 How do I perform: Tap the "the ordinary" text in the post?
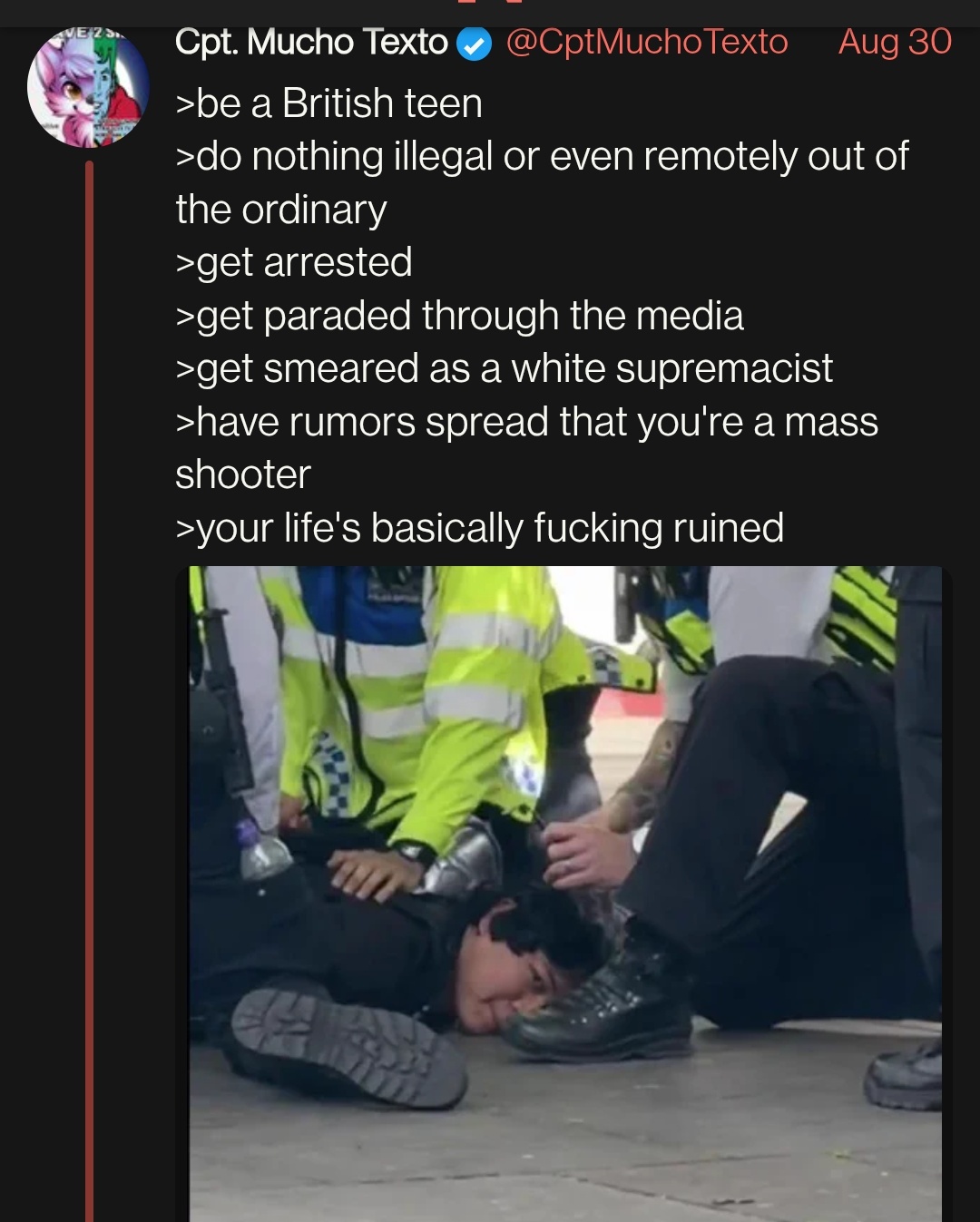pos(281,210)
